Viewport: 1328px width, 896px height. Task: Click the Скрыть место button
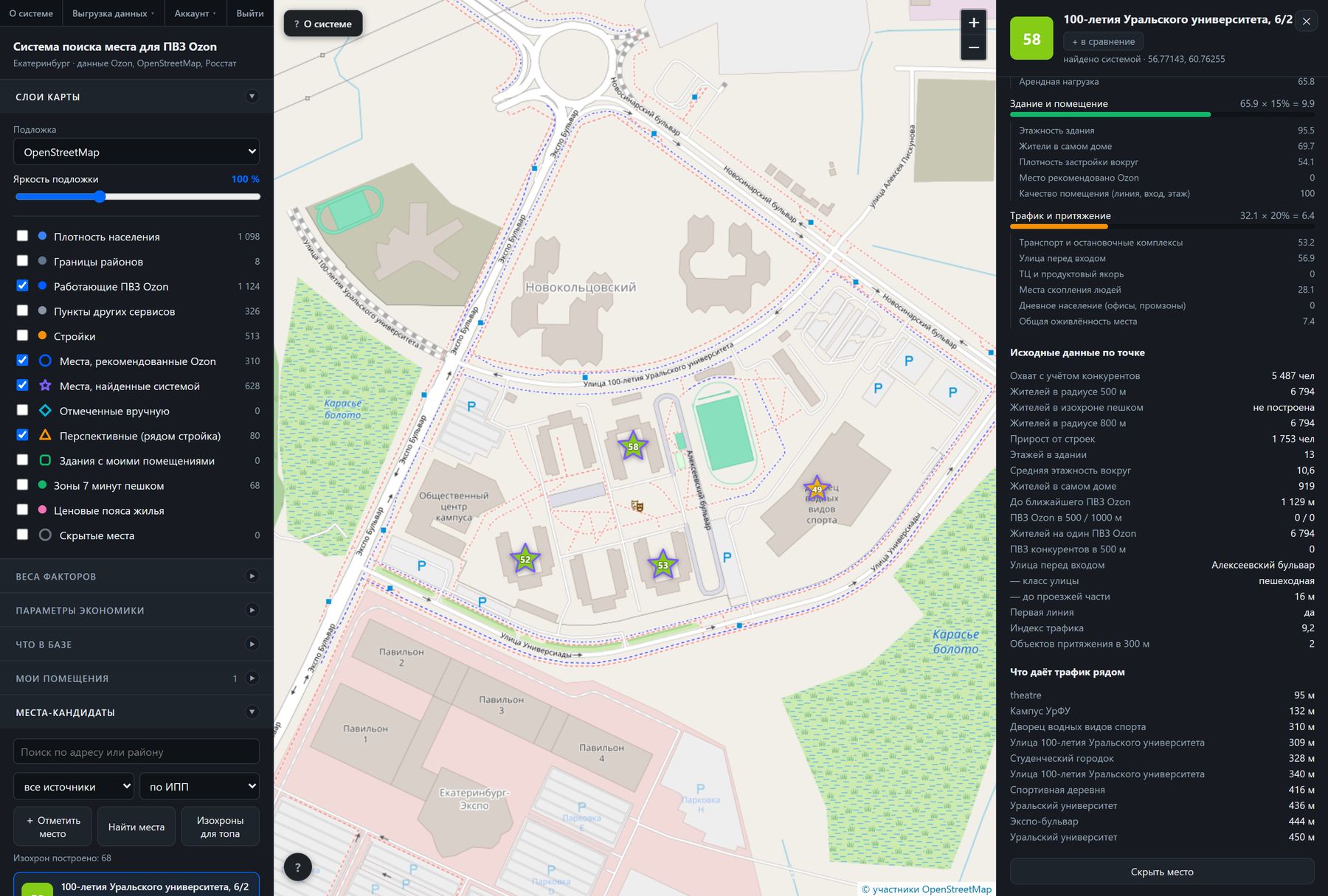pyautogui.click(x=1162, y=872)
